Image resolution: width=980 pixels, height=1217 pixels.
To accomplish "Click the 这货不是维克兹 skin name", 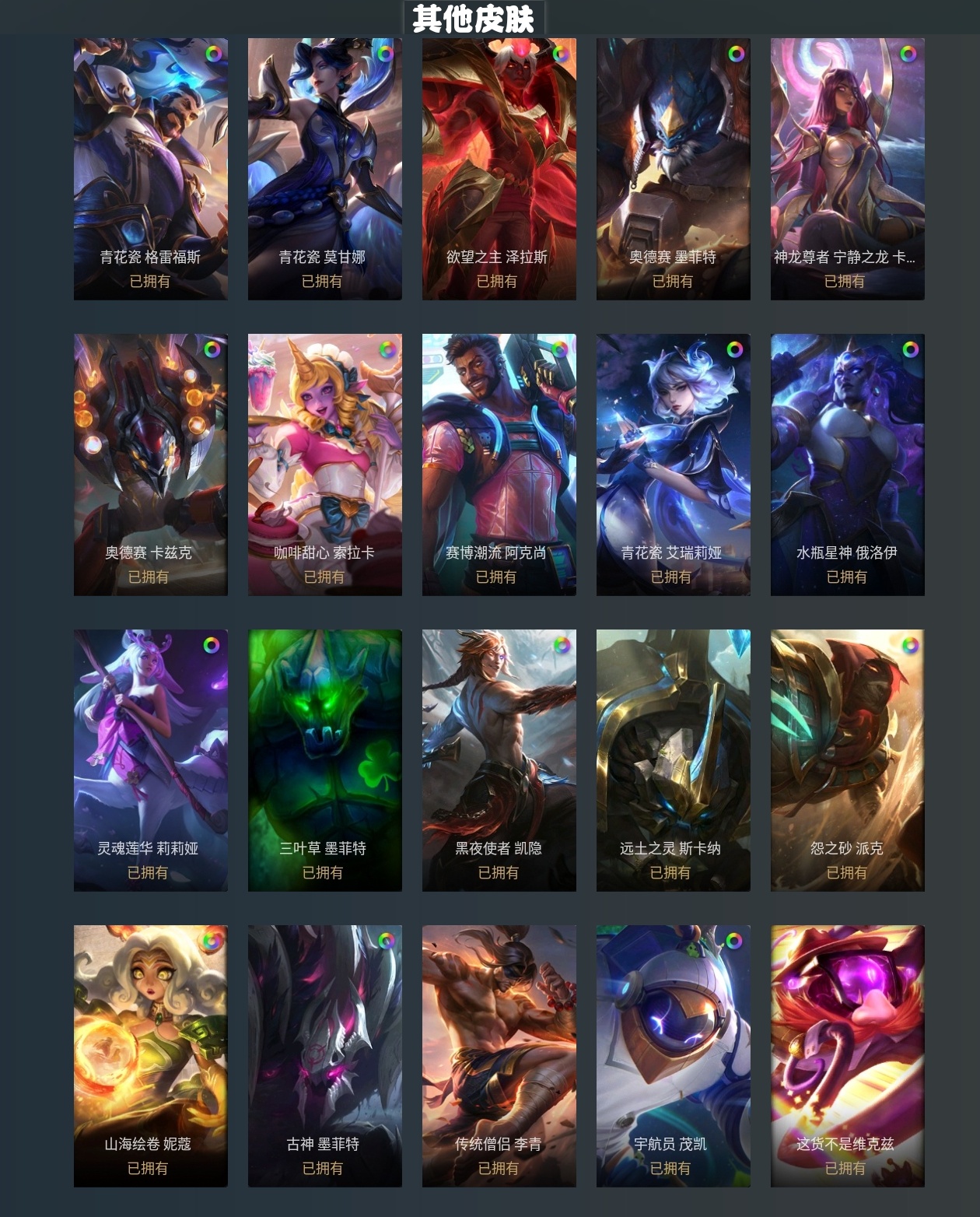I will pos(845,1144).
